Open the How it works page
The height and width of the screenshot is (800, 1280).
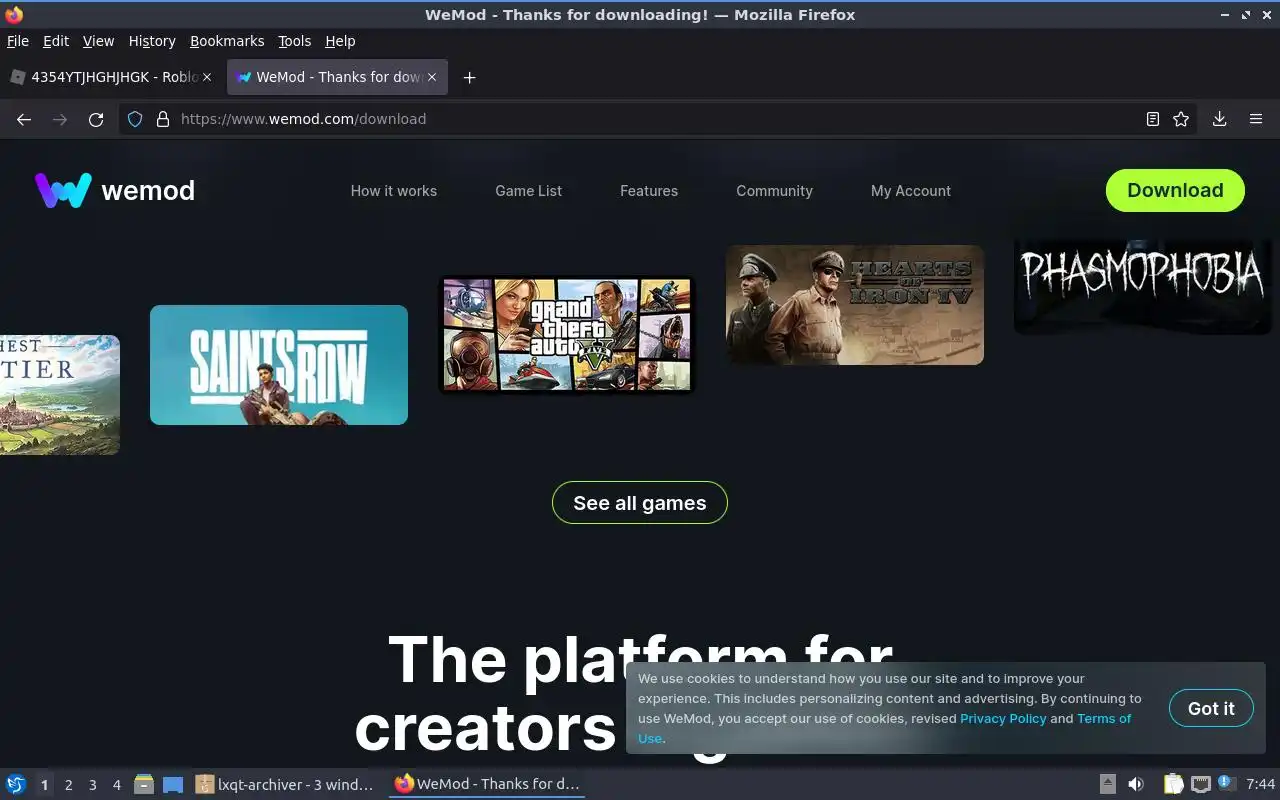pos(394,191)
